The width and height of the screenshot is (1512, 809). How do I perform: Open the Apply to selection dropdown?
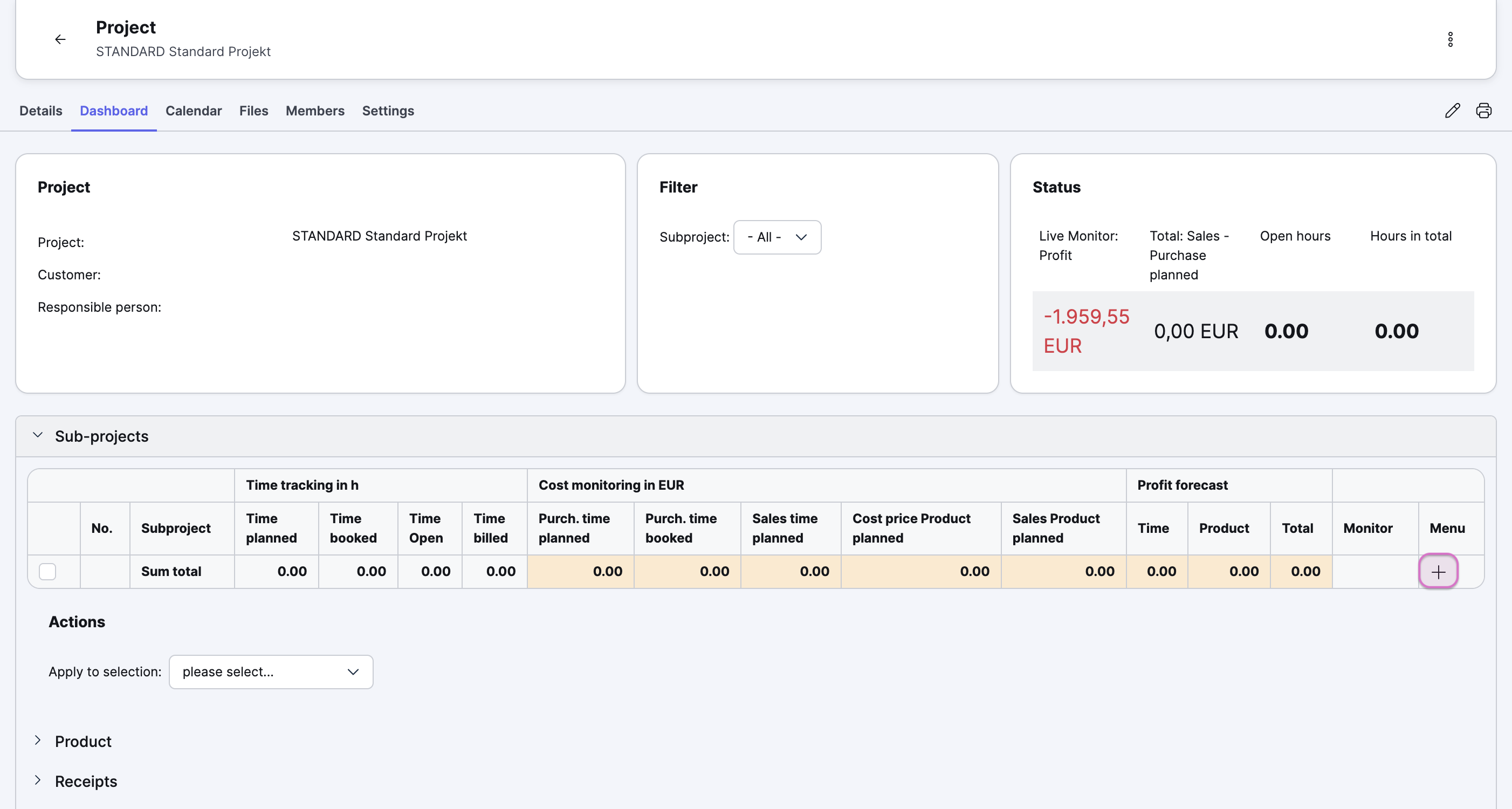[x=271, y=671]
